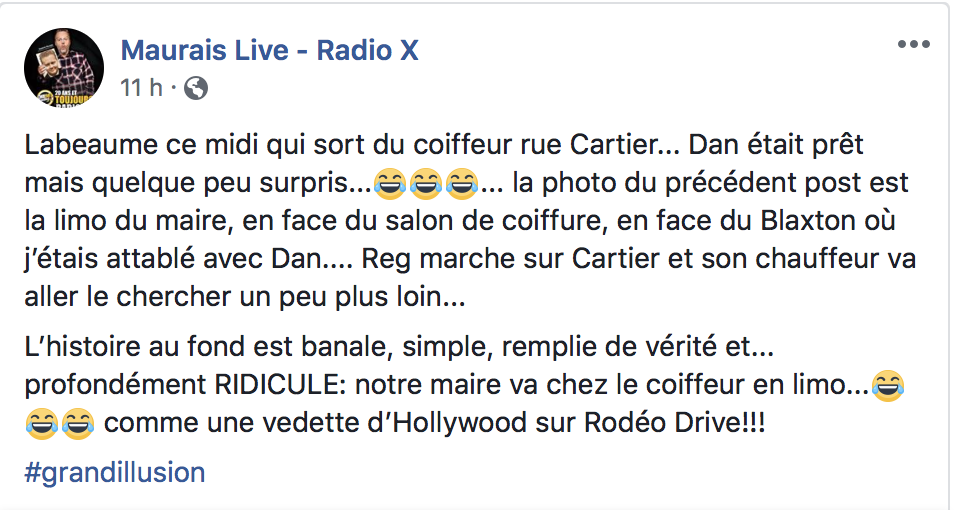This screenshot has width=954, height=510.
Task: Click the first emoji on the 'comme une vedette' line
Action: pyautogui.click(x=42, y=424)
